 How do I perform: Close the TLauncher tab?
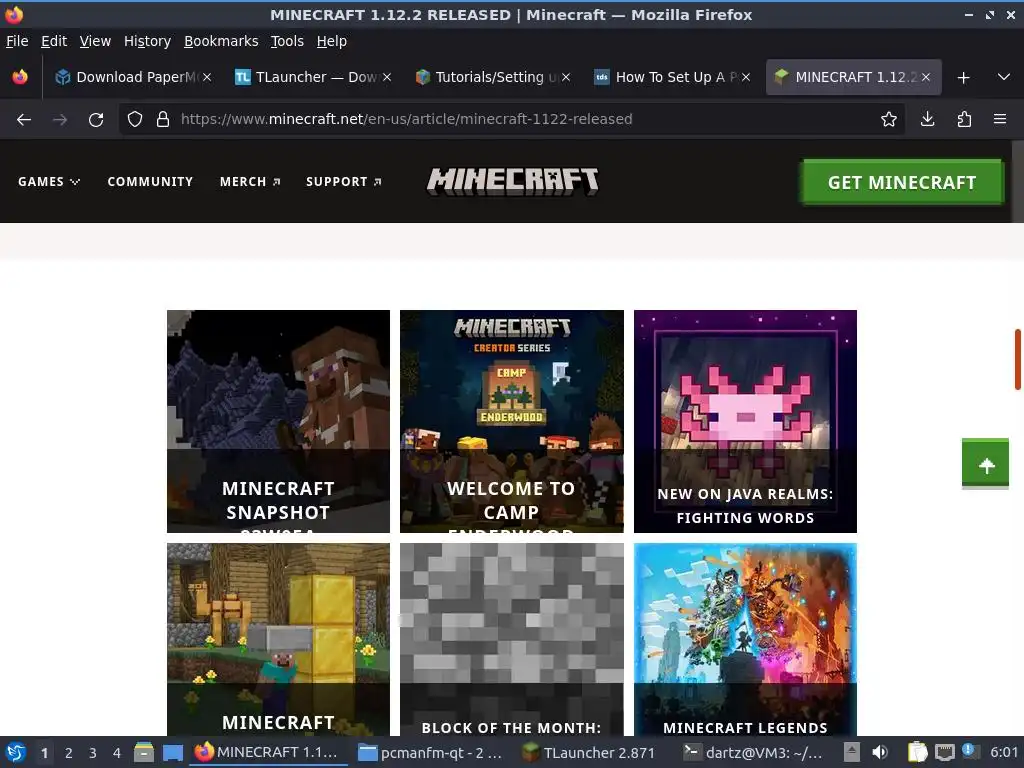coord(387,77)
